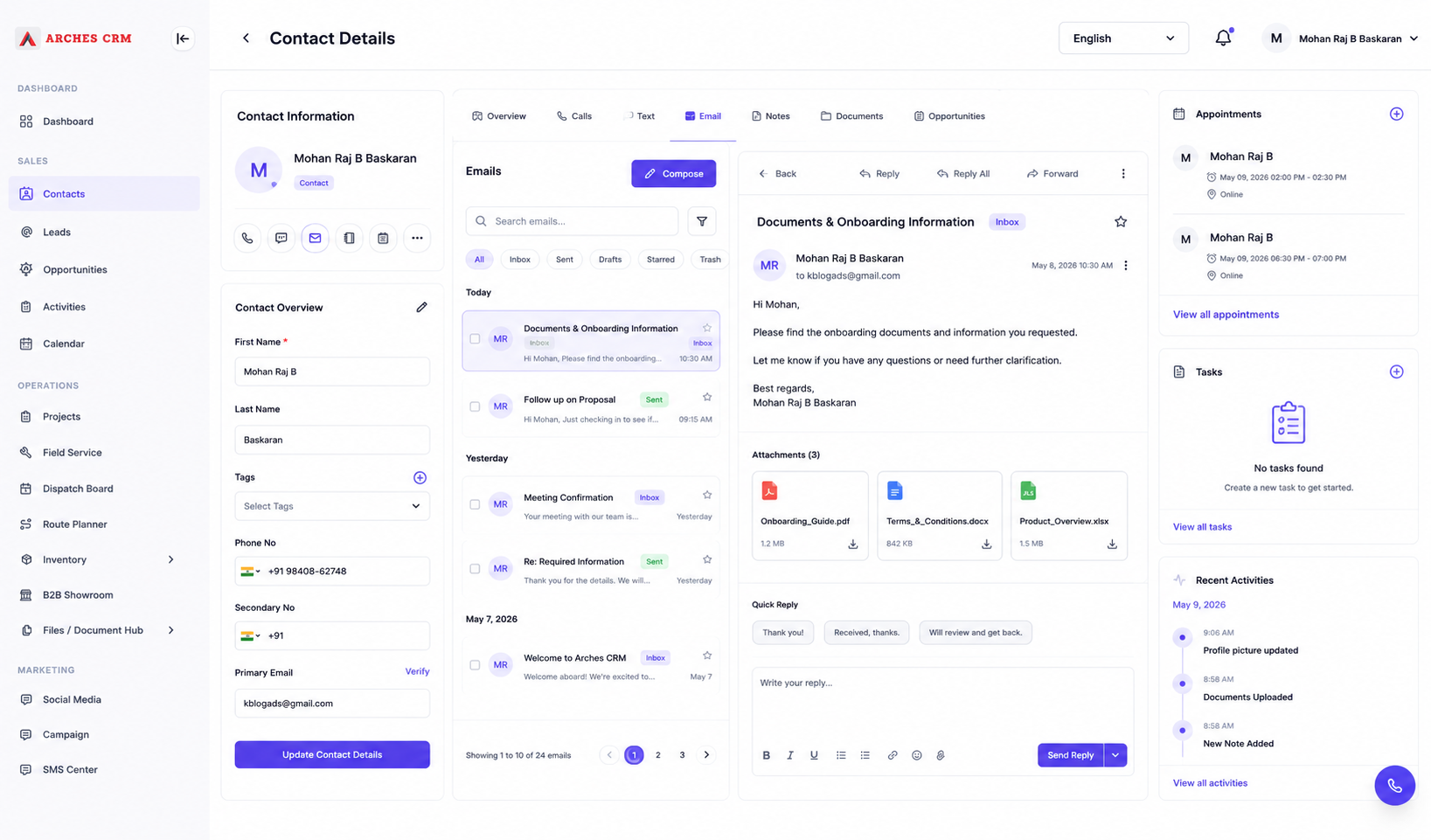Check the Follow up on Proposal checkbox
The image size is (1431, 840).
tap(475, 406)
